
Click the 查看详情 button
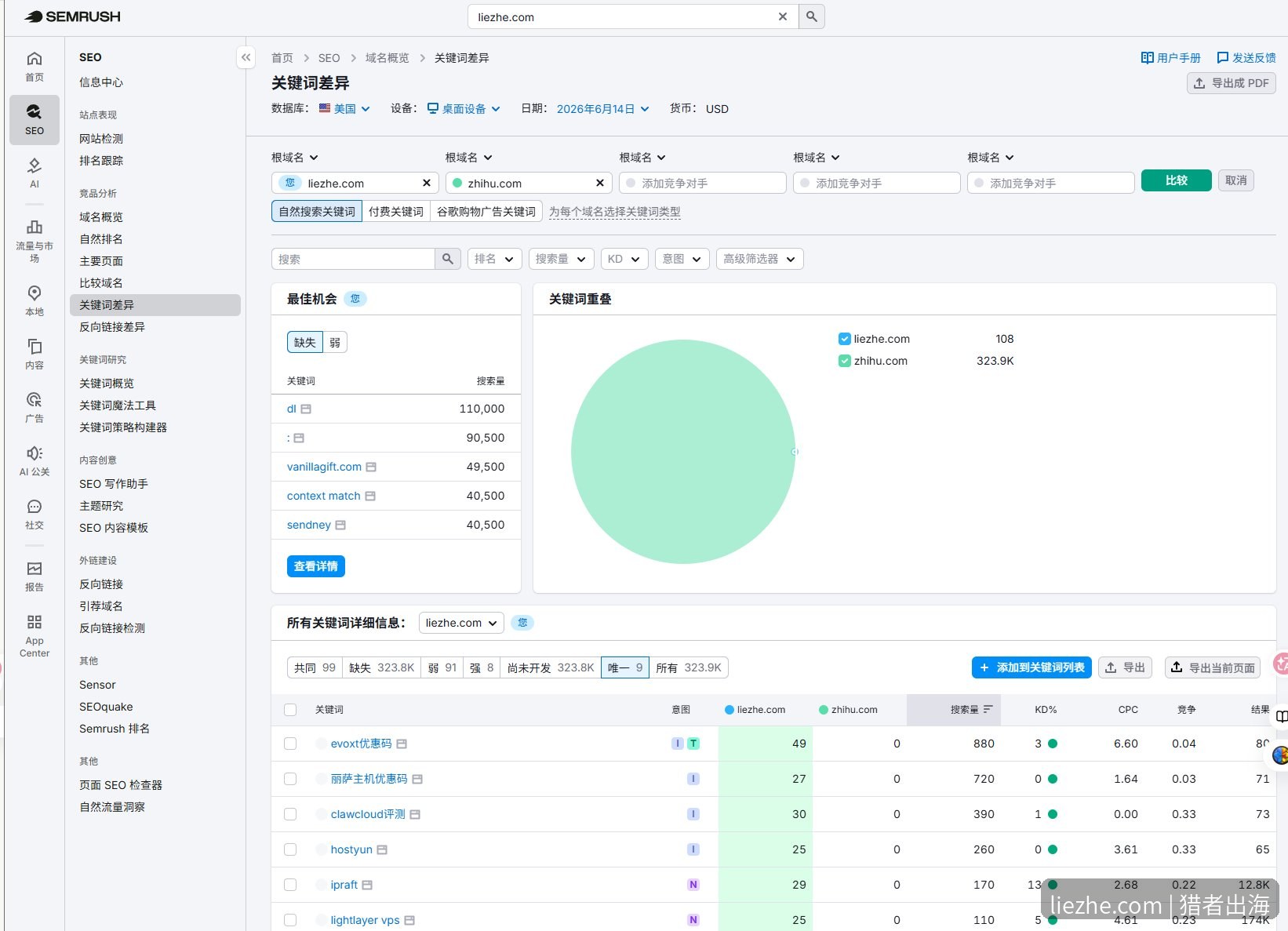316,566
